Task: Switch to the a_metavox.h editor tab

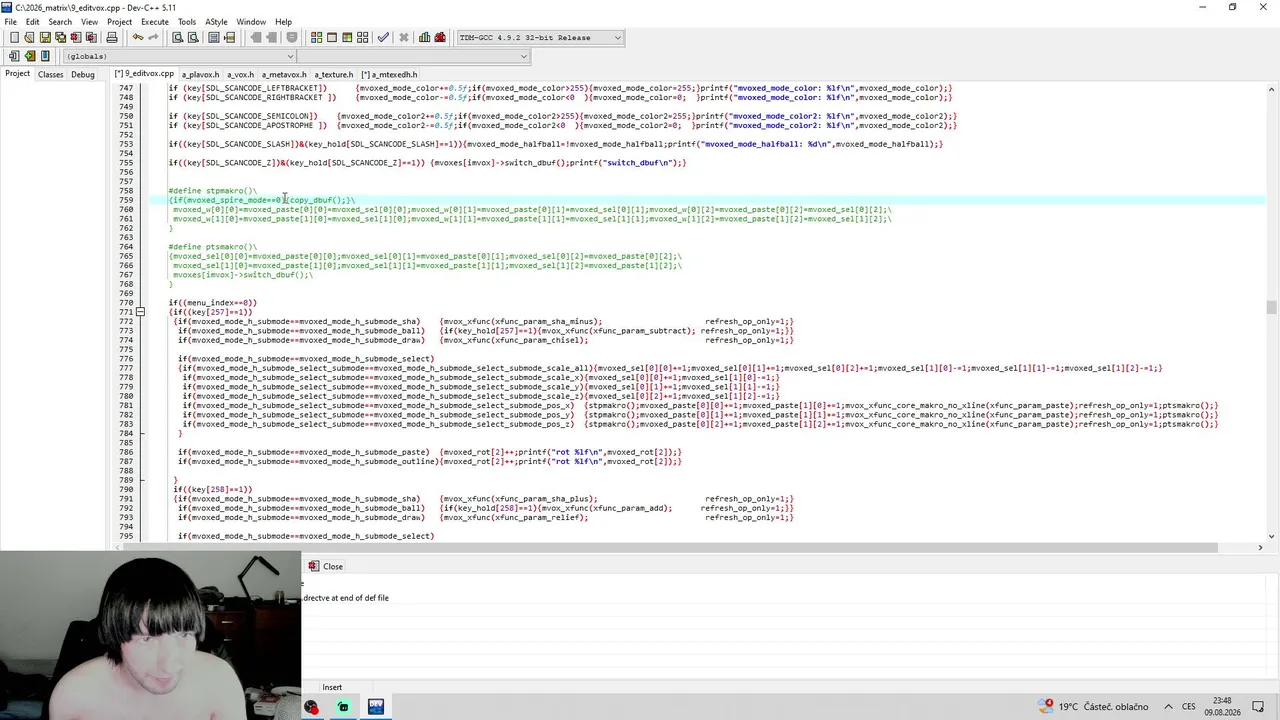Action: coord(284,74)
